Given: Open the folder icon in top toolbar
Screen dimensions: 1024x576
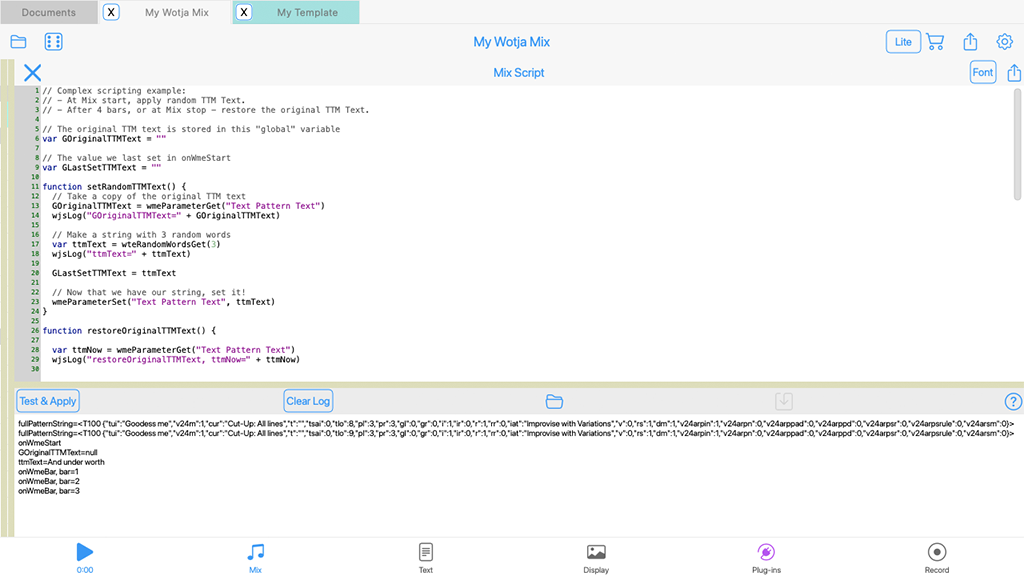Looking at the screenshot, I should 18,42.
